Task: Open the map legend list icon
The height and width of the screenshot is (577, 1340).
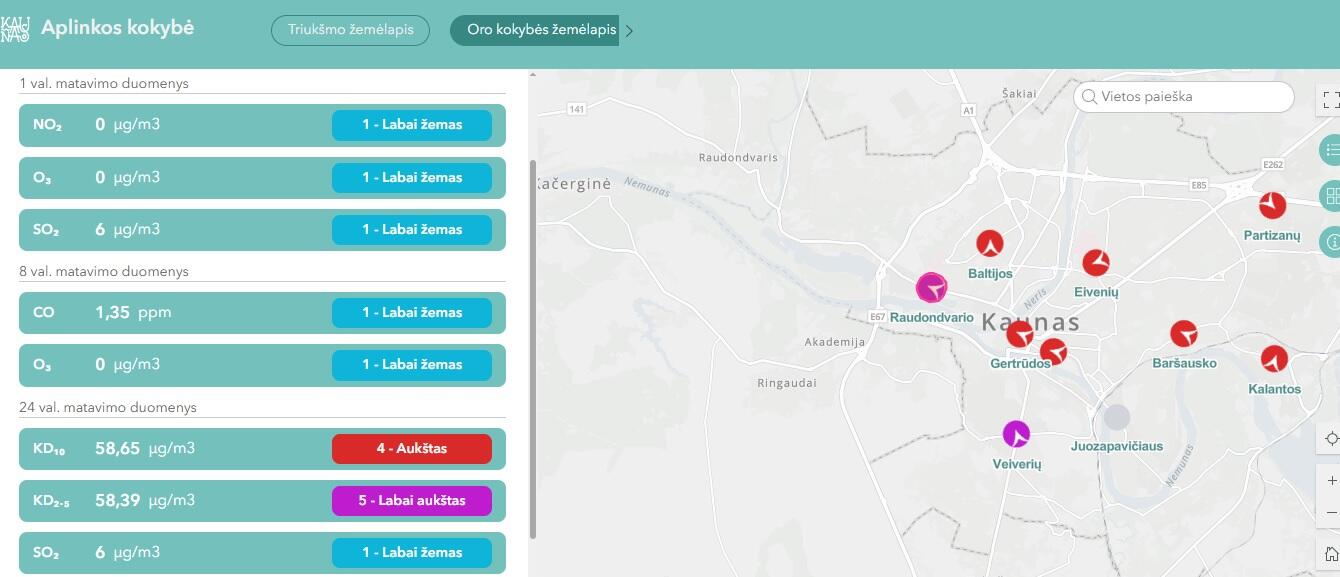Action: [1331, 150]
